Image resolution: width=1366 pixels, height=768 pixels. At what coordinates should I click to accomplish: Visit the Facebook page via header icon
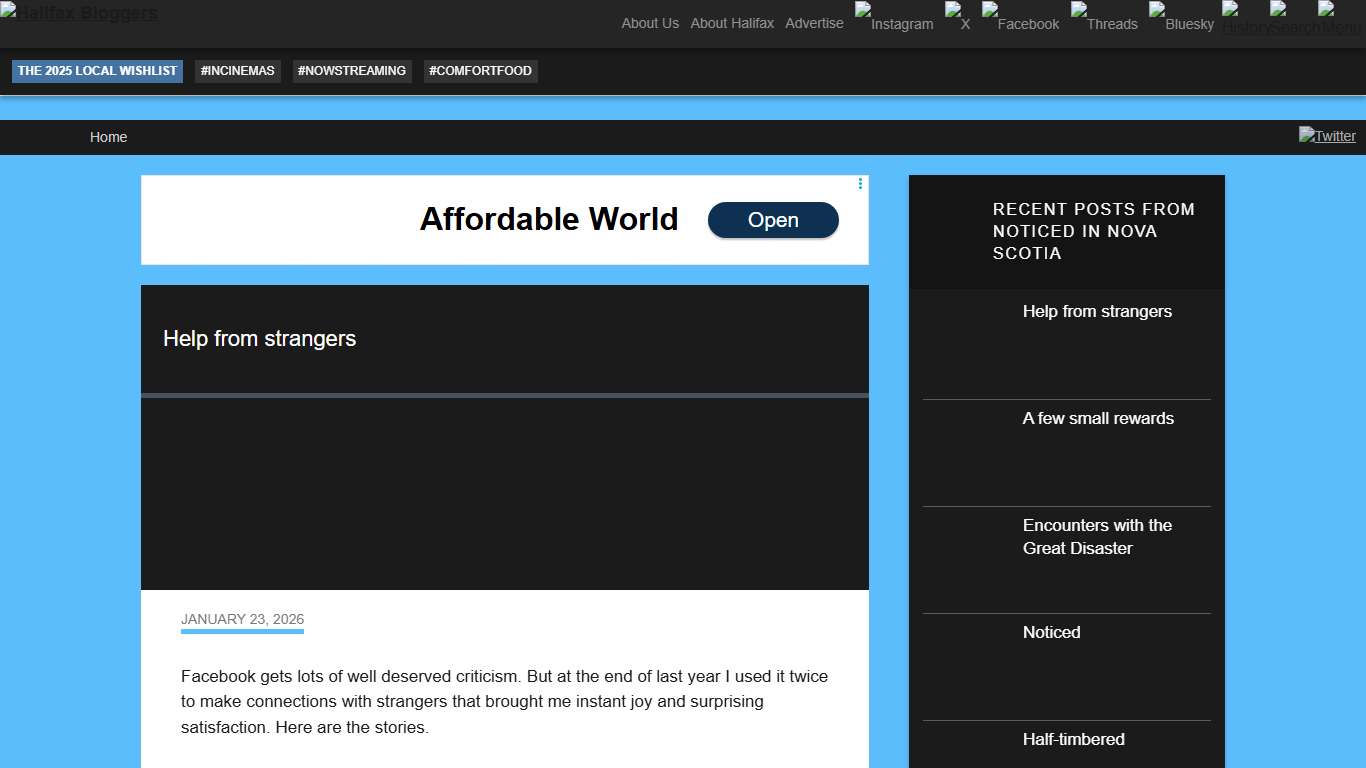coord(1021,18)
